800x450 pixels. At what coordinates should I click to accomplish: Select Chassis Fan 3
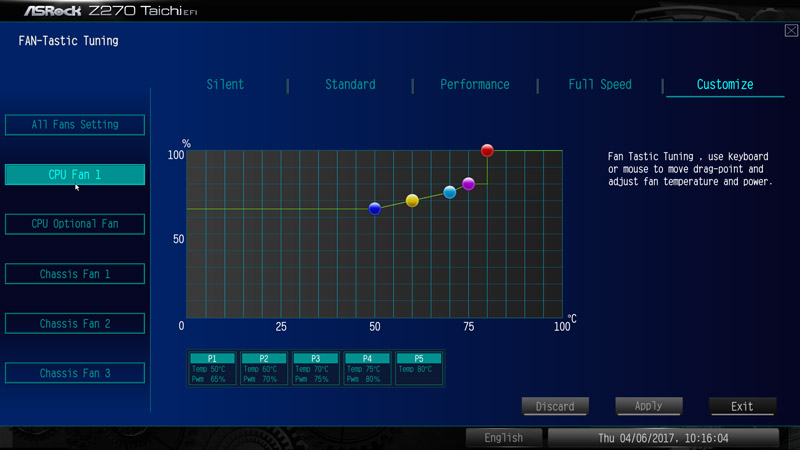point(75,373)
